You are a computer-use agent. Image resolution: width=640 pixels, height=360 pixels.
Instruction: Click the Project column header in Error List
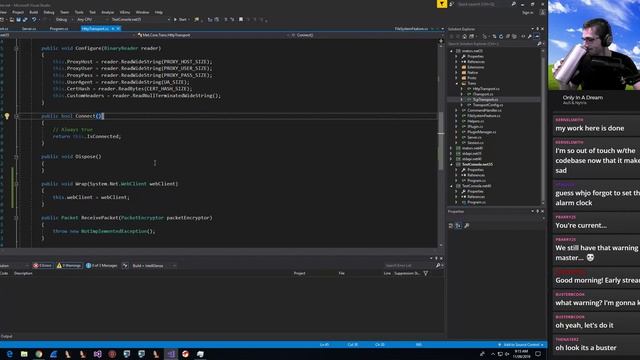point(299,273)
